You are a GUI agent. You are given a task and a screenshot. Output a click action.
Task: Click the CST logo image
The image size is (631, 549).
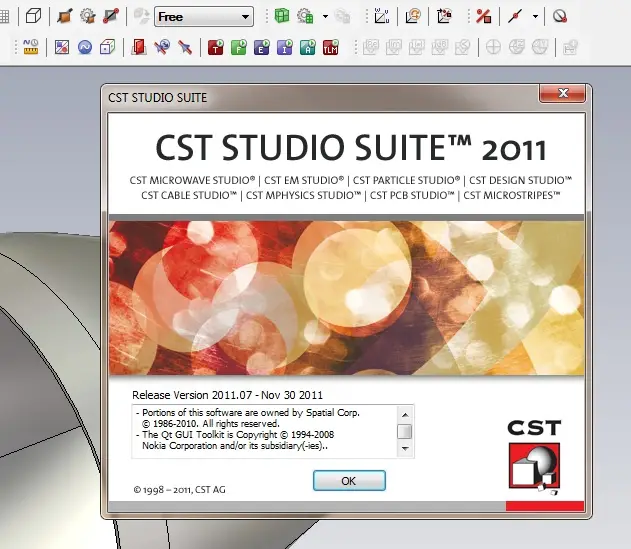534,457
